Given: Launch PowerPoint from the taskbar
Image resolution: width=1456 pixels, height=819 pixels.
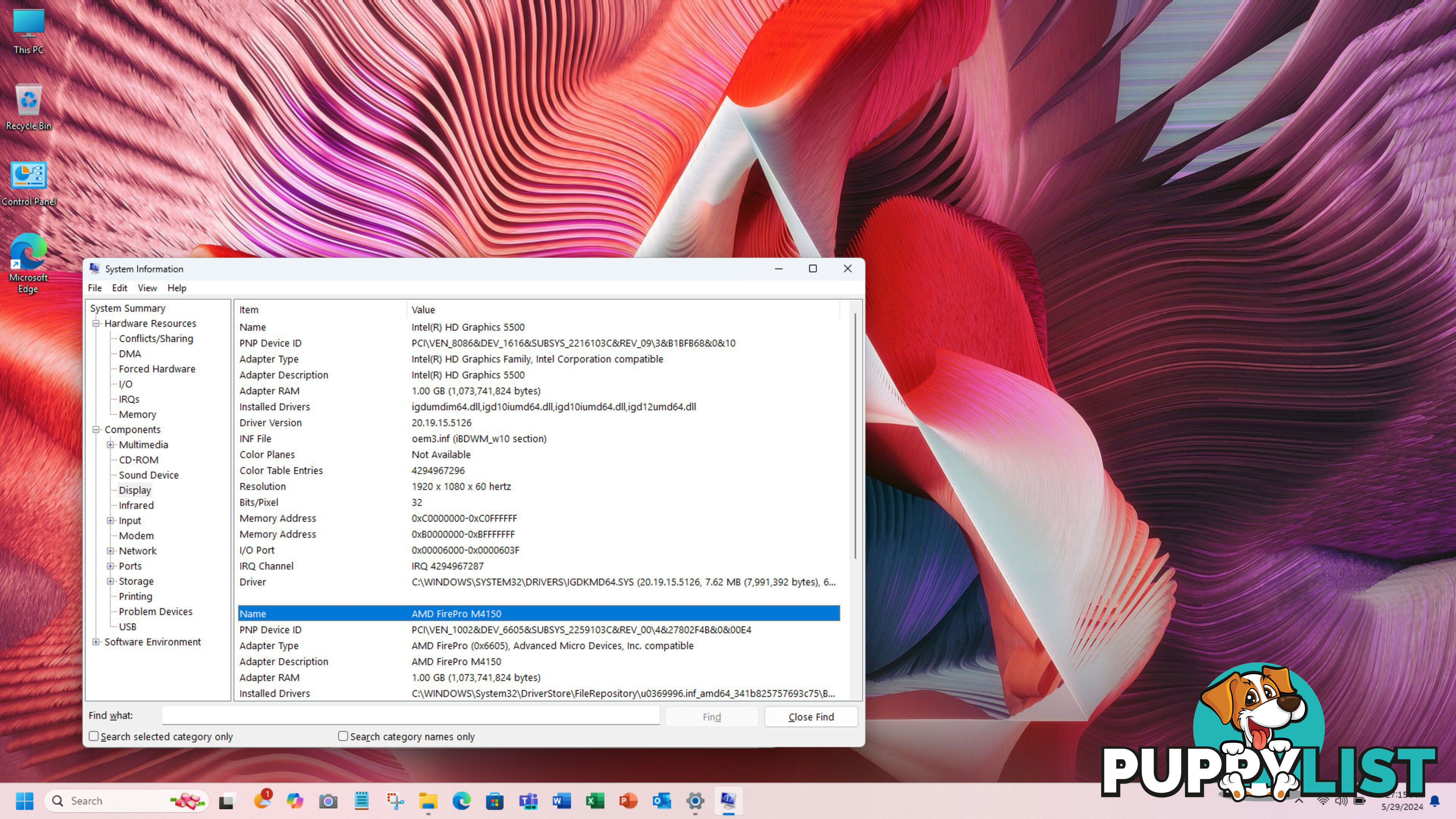Looking at the screenshot, I should point(628,800).
